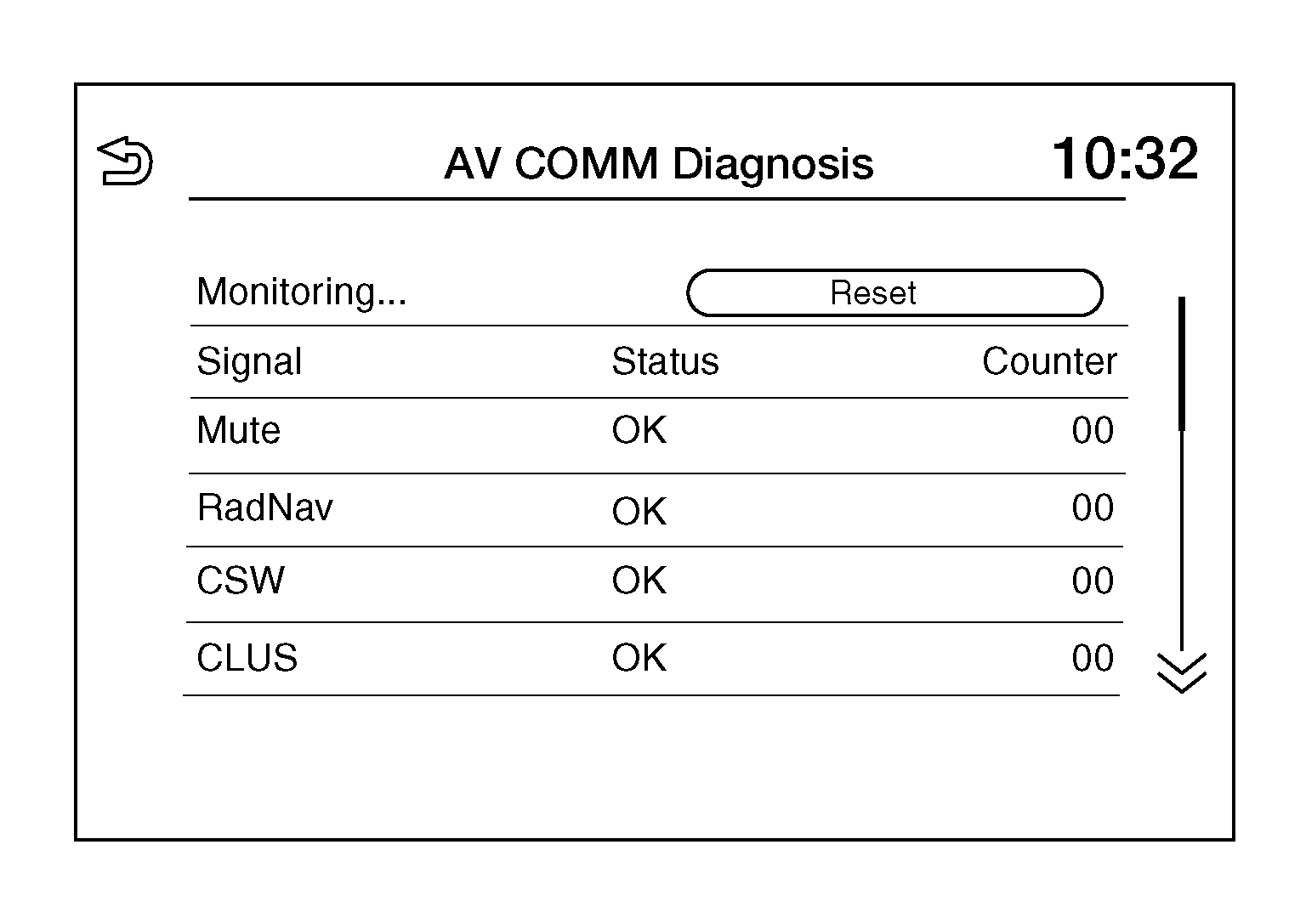Screen dimensions: 1306x924
Task: Click OK status for CLUS
Action: [639, 659]
